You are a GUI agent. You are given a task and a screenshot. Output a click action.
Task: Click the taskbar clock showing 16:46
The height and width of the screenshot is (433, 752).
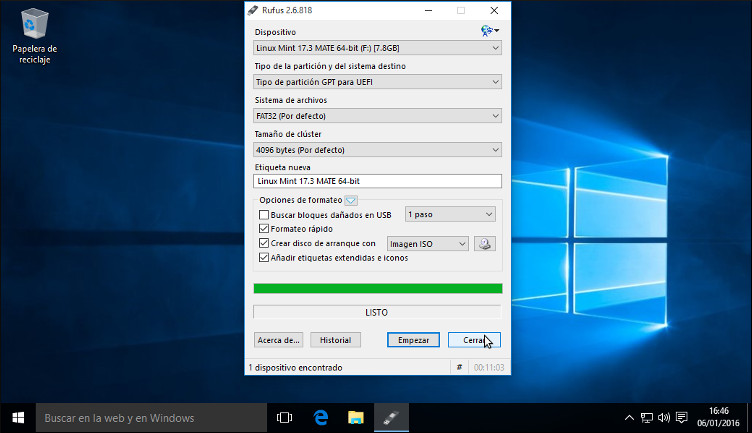pyautogui.click(x=718, y=417)
